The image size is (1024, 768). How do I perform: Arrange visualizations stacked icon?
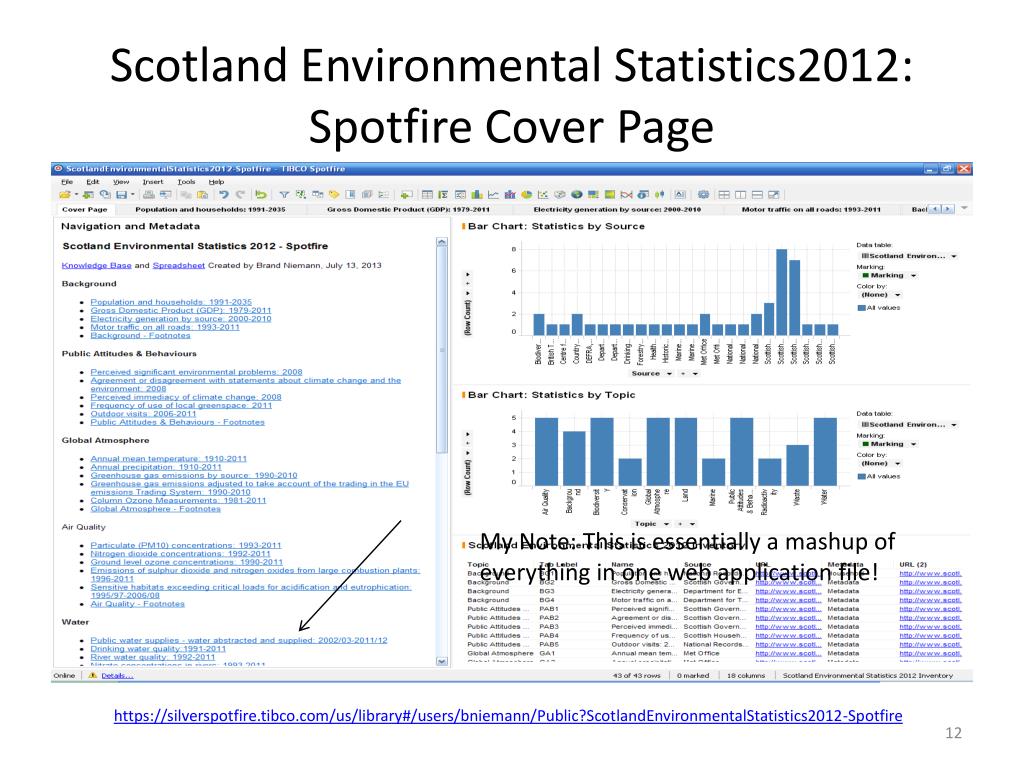tap(758, 195)
